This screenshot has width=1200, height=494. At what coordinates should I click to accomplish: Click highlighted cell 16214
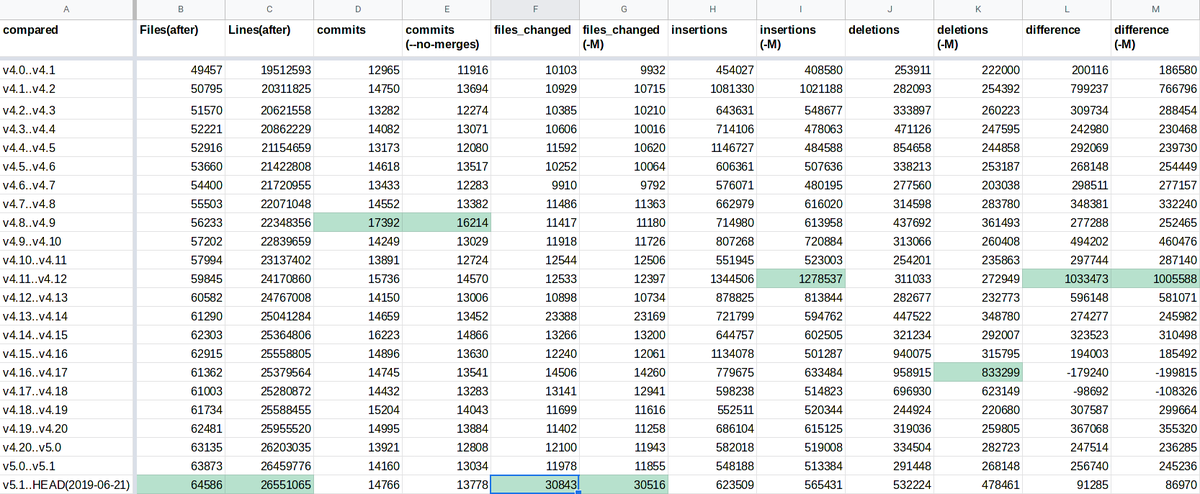[x=446, y=223]
